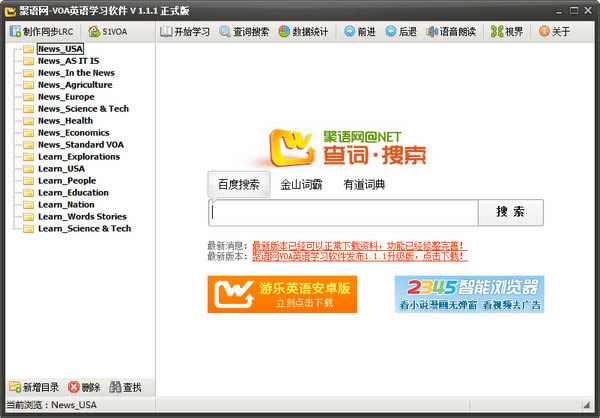Open the 关于 about dialog

[x=554, y=31]
